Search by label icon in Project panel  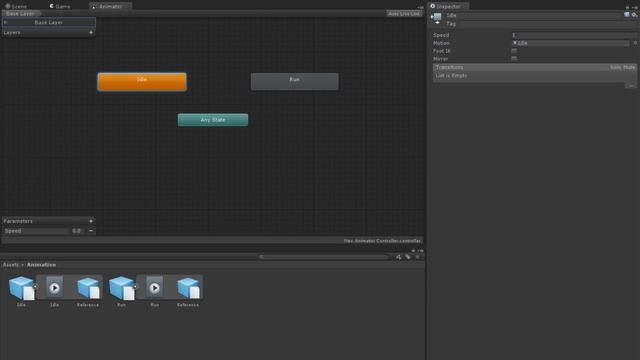pos(408,257)
